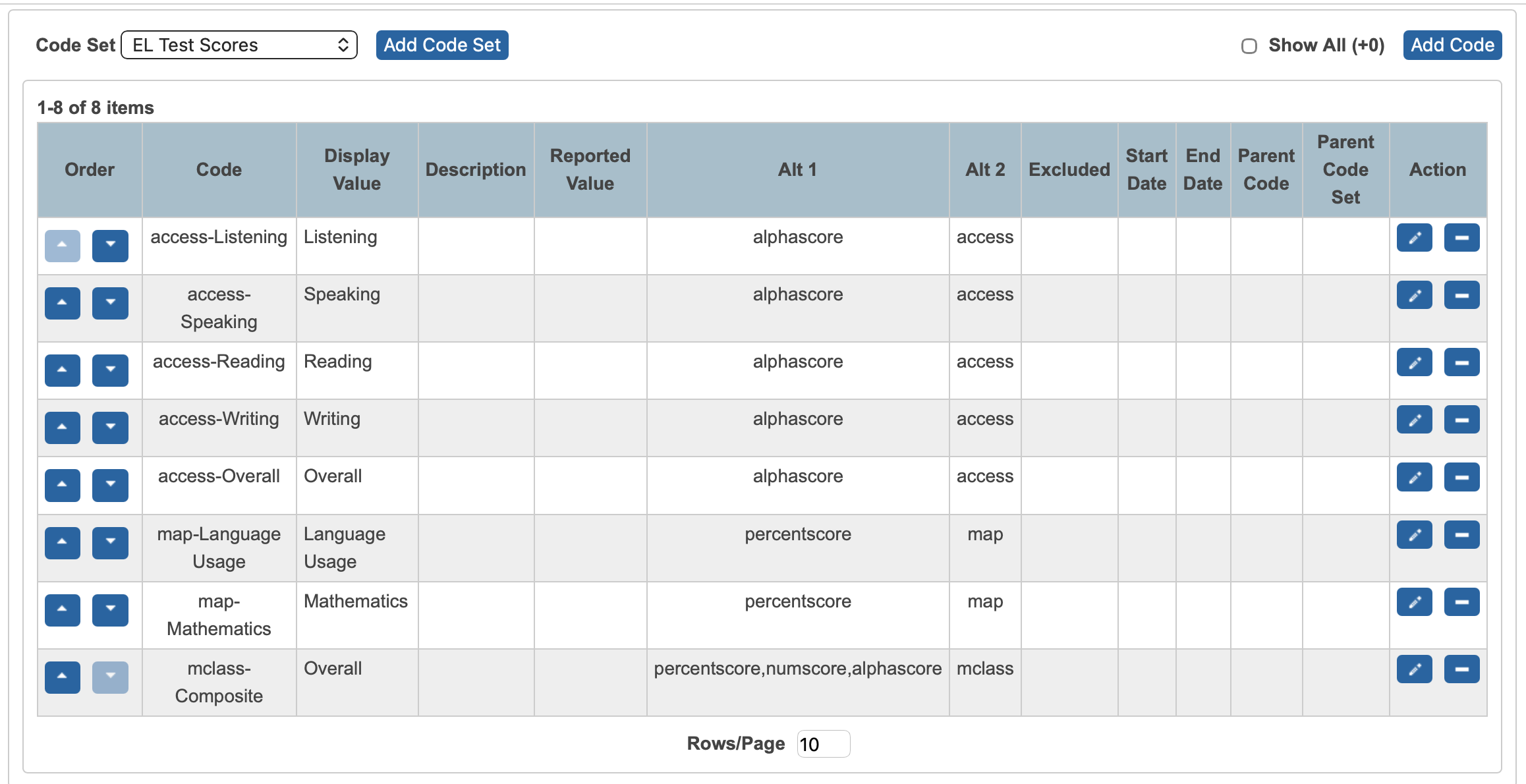This screenshot has height=784, width=1526.
Task: Remove the access-Overall code
Action: click(x=1461, y=477)
